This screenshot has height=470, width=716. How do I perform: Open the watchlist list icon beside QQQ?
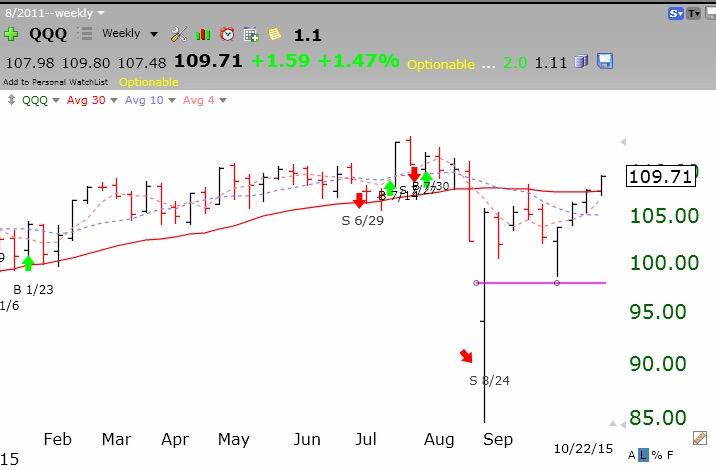(x=84, y=34)
